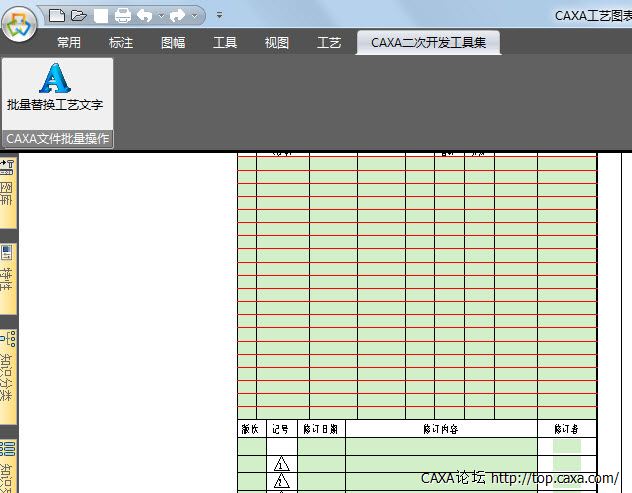This screenshot has height=493, width=632.
Task: Click the 修订内容 header cell in table
Action: 440,428
